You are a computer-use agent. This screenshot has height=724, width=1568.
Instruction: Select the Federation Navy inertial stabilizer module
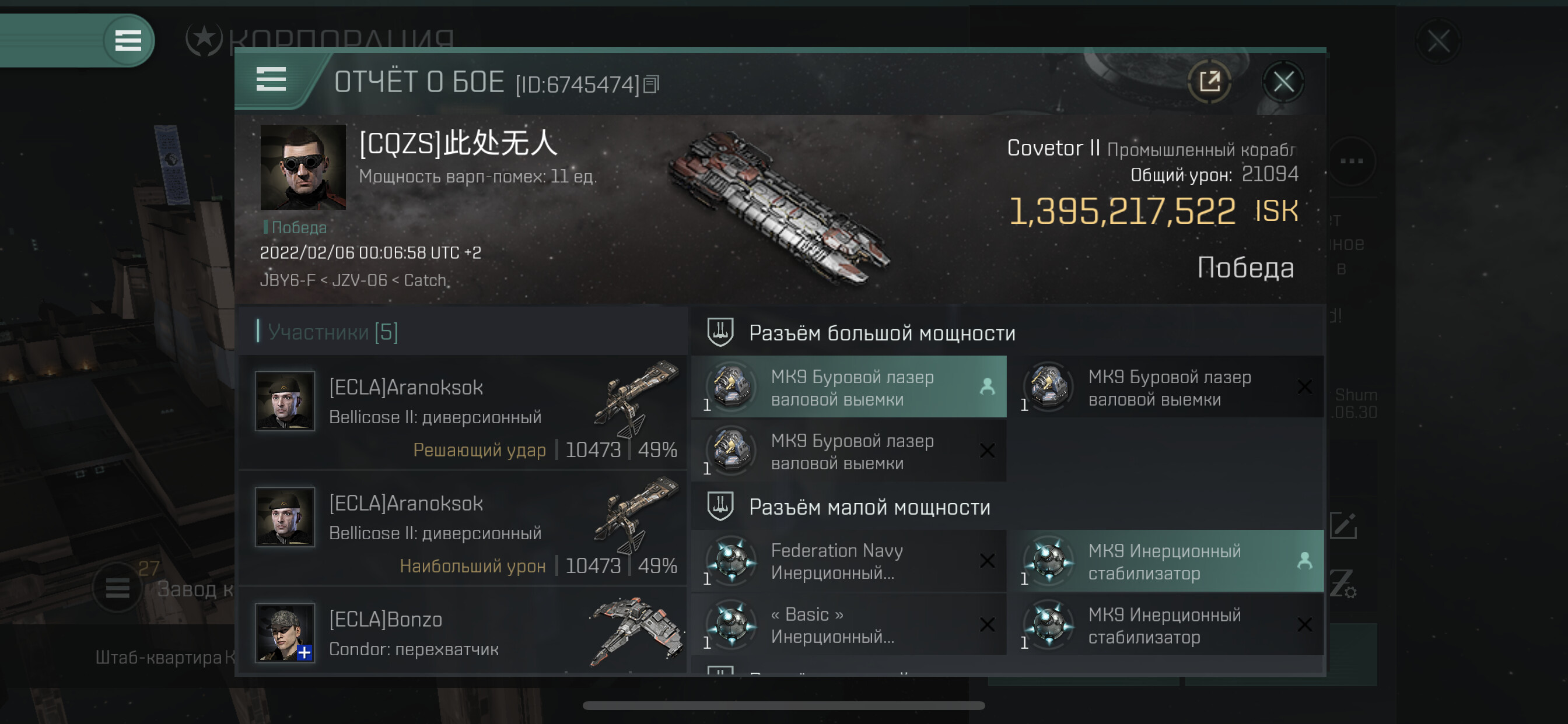tap(849, 561)
